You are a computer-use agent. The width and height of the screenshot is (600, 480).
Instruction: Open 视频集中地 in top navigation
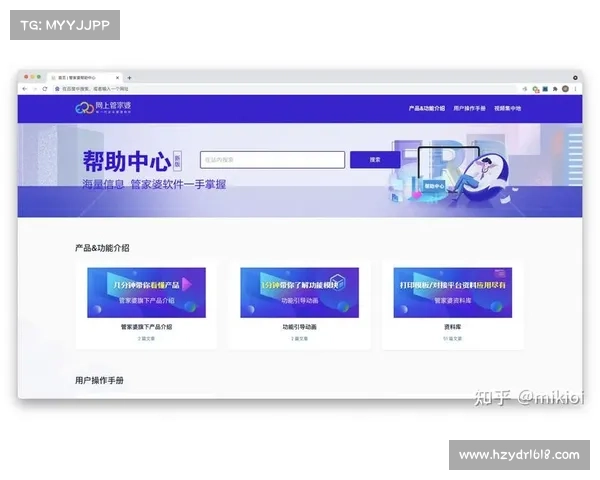(507, 108)
